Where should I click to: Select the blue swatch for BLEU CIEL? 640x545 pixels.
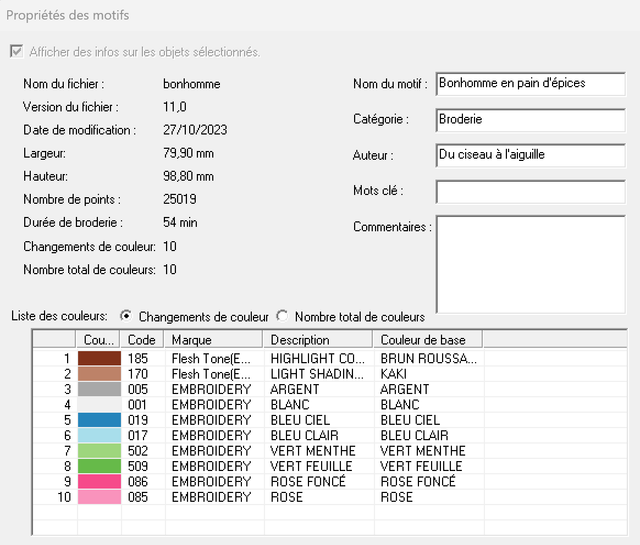98,420
